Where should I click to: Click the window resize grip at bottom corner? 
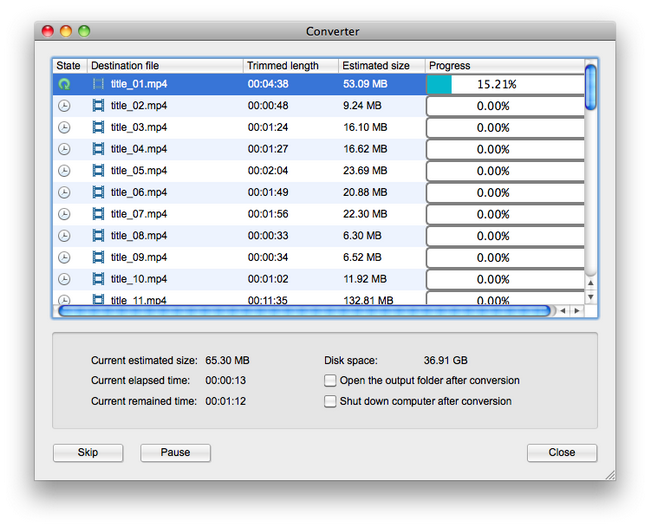click(x=610, y=475)
